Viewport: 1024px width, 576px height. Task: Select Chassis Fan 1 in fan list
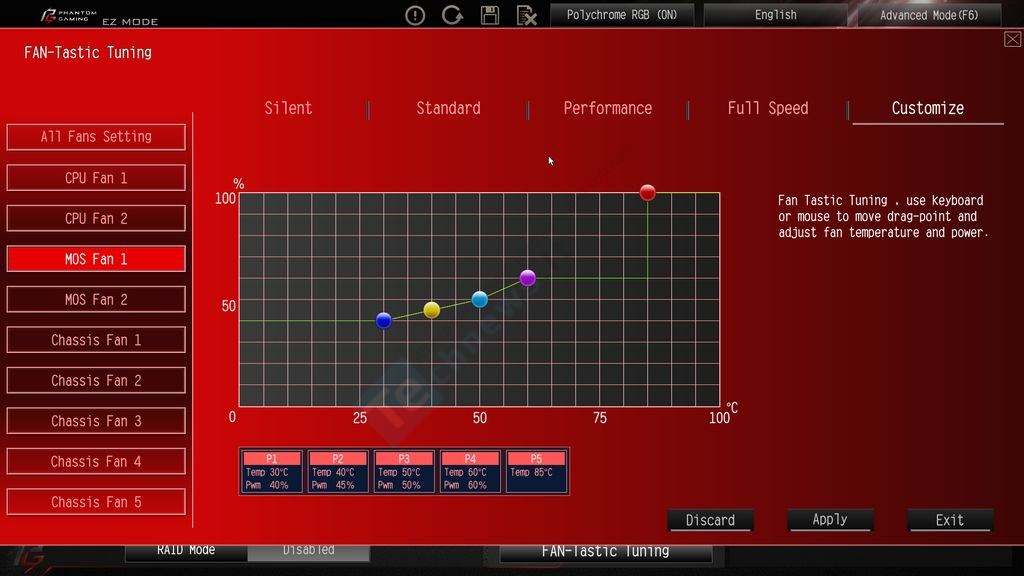96,340
